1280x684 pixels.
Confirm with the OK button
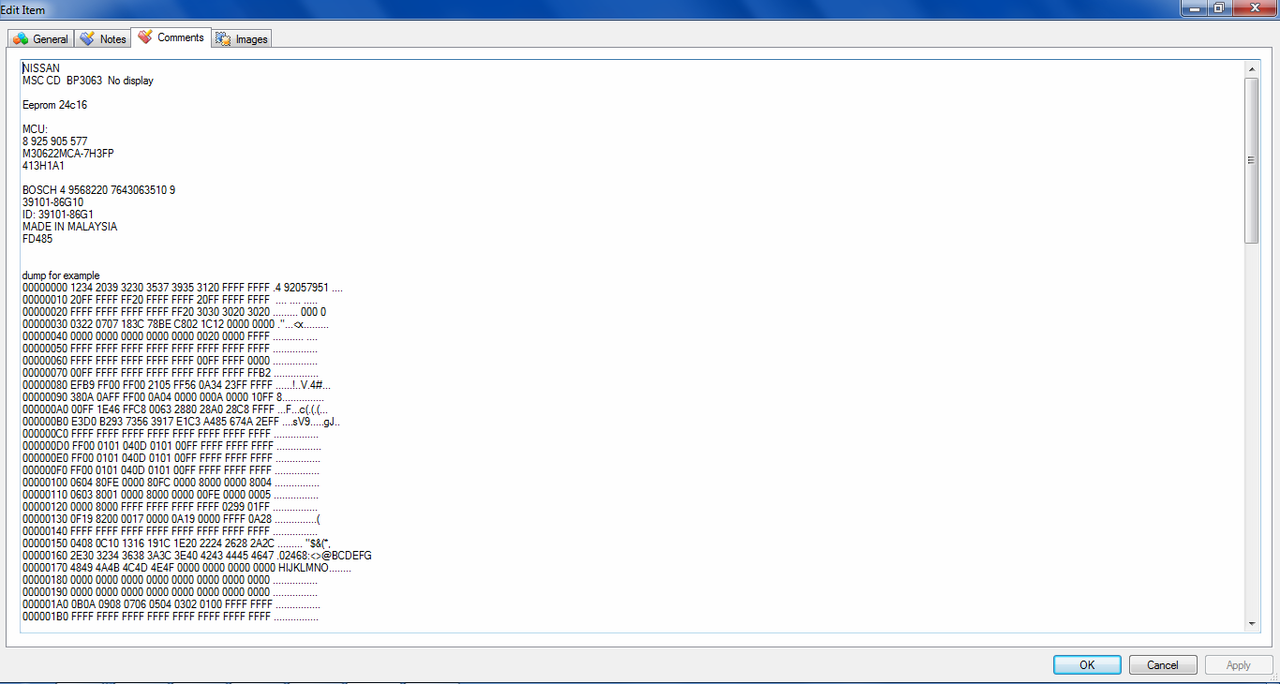tap(1087, 665)
